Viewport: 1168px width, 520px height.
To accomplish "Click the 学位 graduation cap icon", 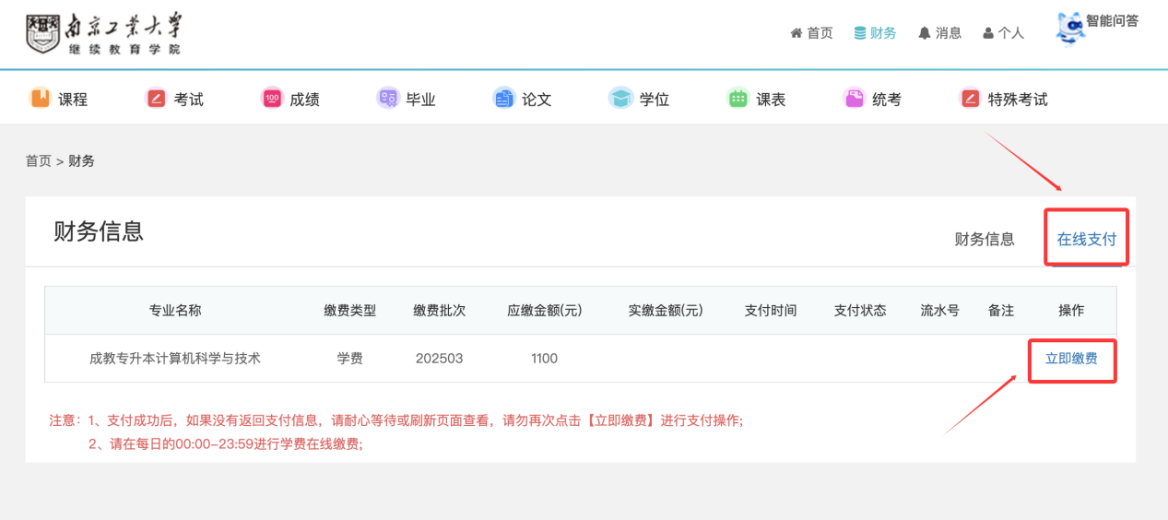I will coord(621,98).
